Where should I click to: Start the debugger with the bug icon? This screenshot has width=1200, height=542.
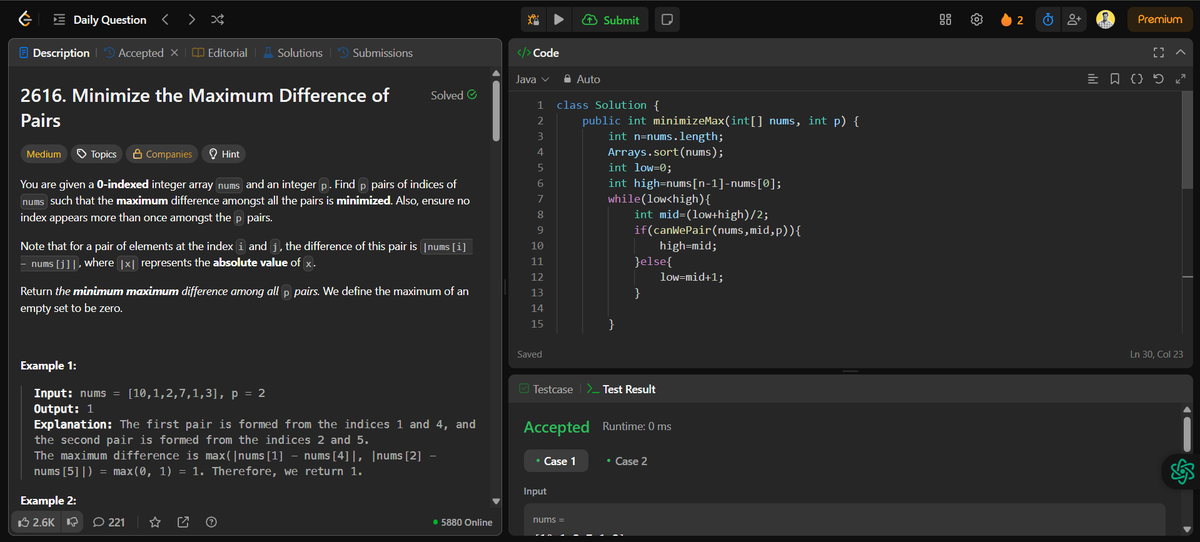click(x=534, y=20)
